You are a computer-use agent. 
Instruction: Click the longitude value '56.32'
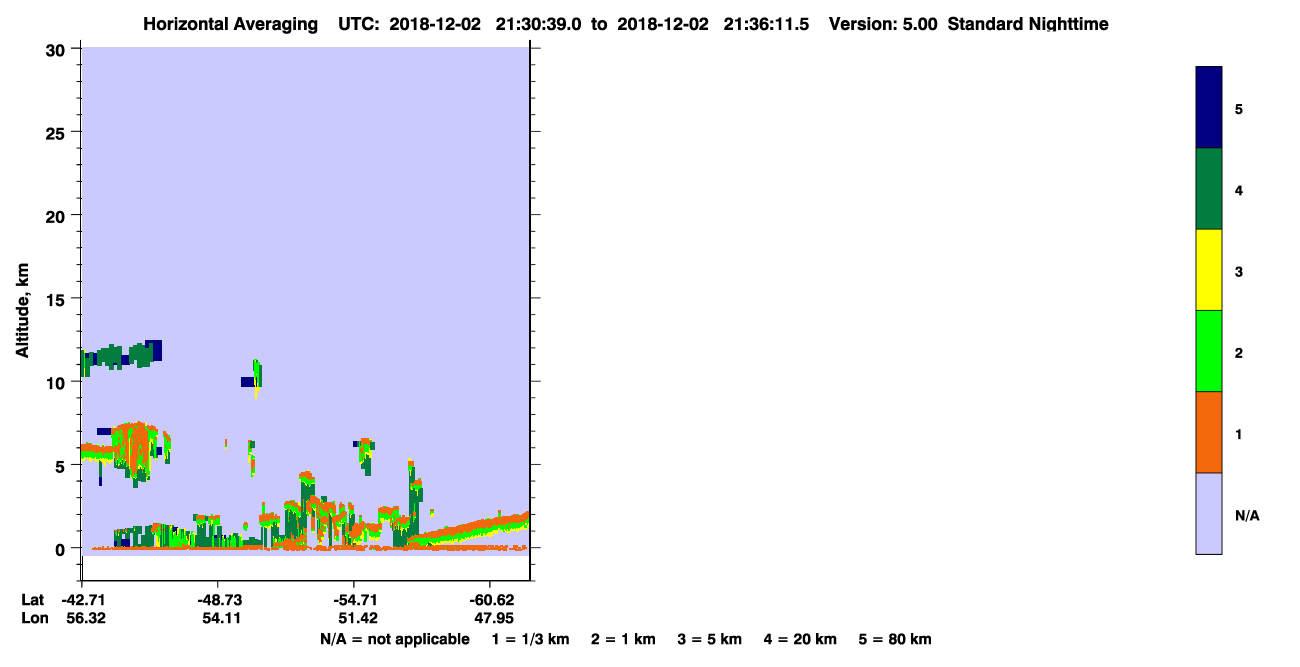tap(86, 618)
